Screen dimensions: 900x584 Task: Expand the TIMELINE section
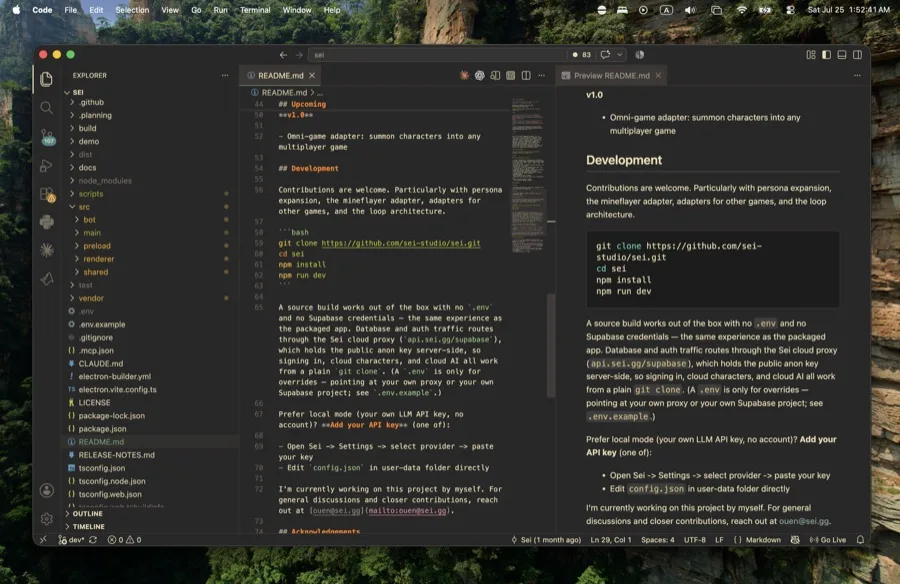tap(149, 527)
